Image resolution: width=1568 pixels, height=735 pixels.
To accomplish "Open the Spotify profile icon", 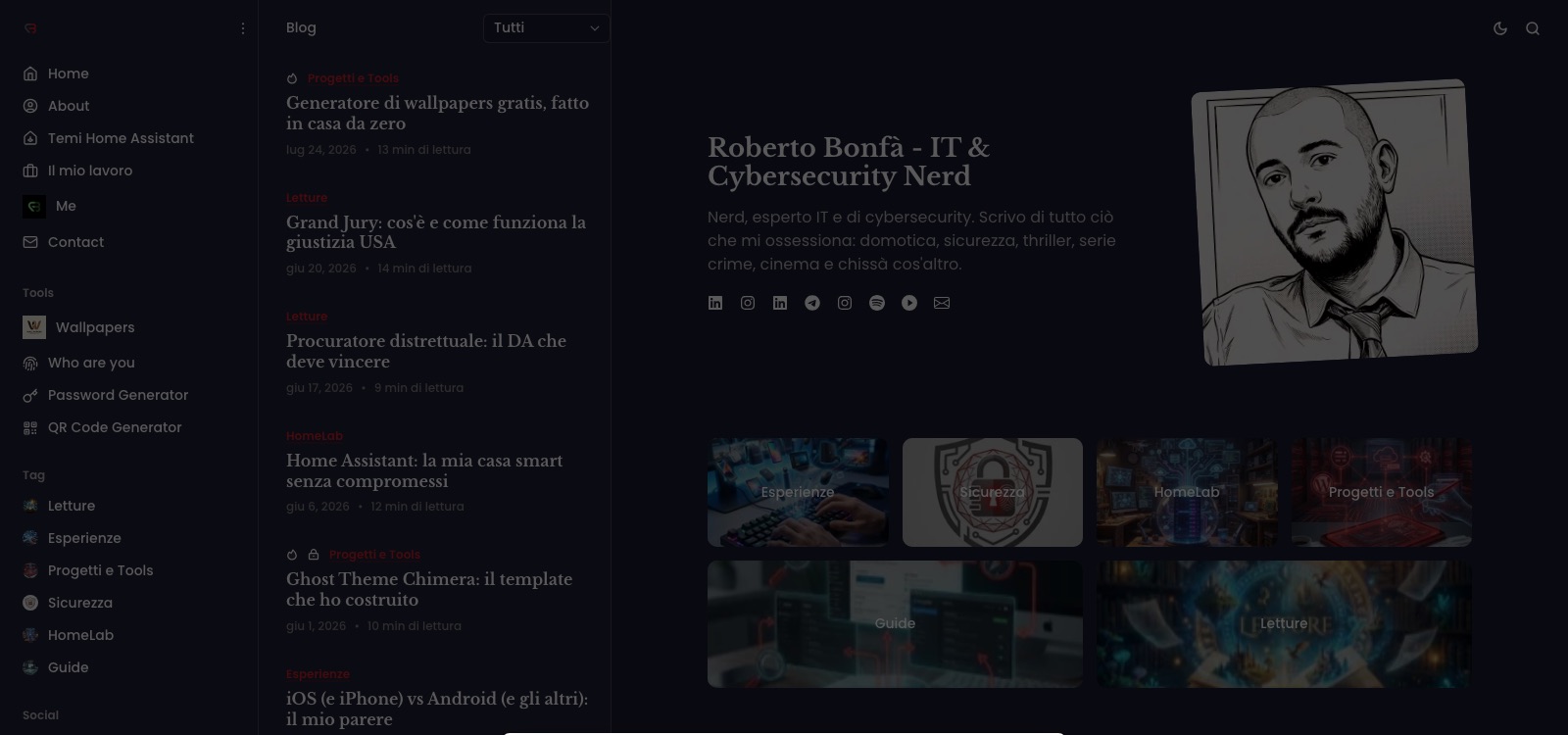I will tap(877, 303).
